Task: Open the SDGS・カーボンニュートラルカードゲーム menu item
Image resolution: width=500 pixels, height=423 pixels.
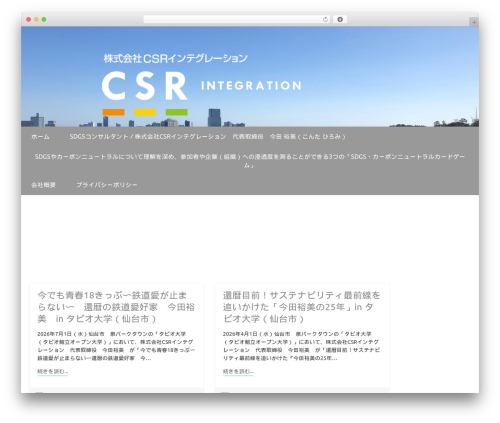Action: click(250, 161)
